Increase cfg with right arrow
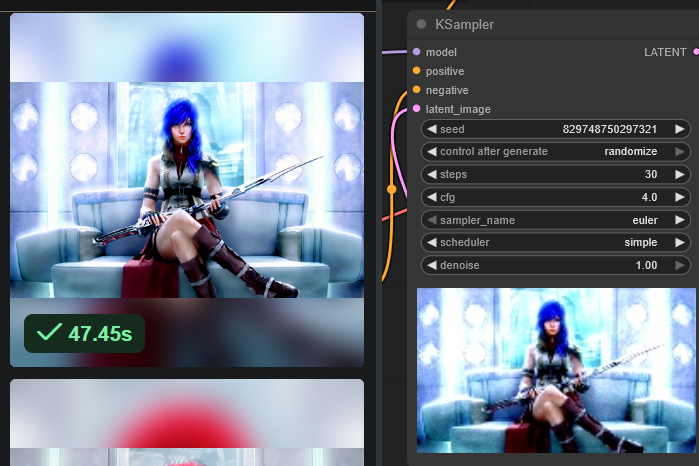This screenshot has height=466, width=699. point(679,197)
